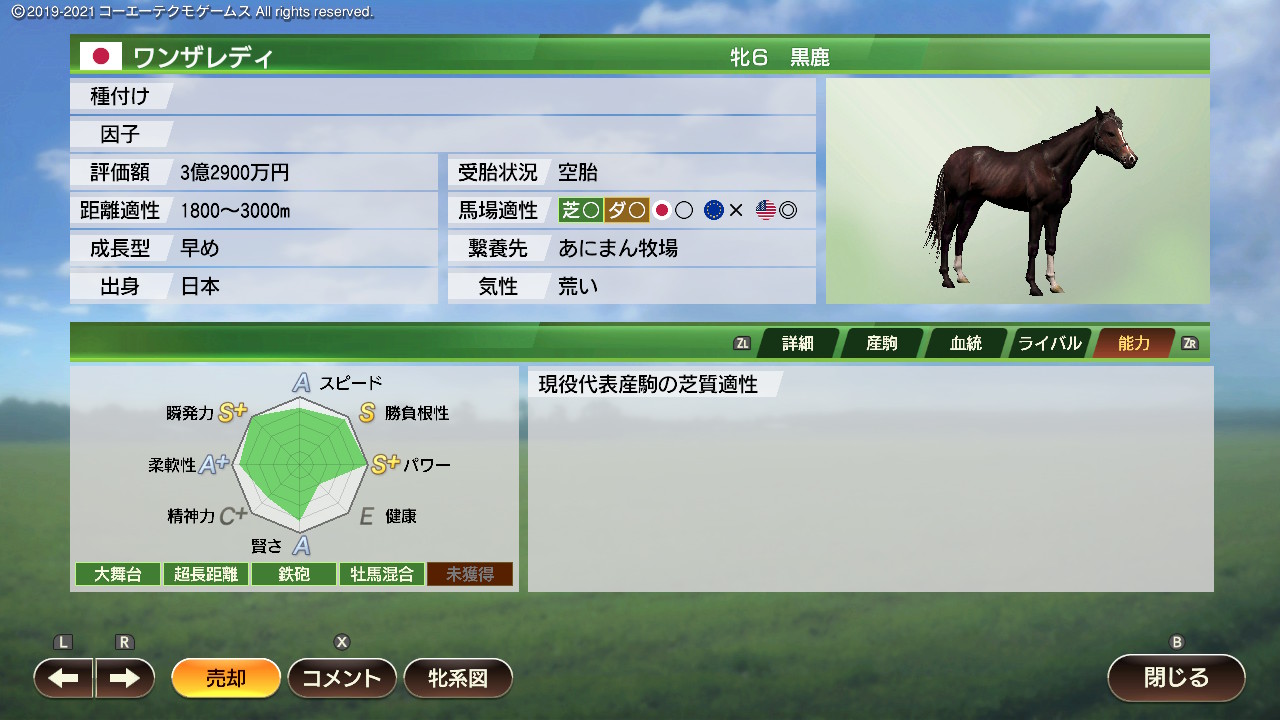Switch to the ライバル tab
This screenshot has height=720, width=1280.
(x=1050, y=343)
